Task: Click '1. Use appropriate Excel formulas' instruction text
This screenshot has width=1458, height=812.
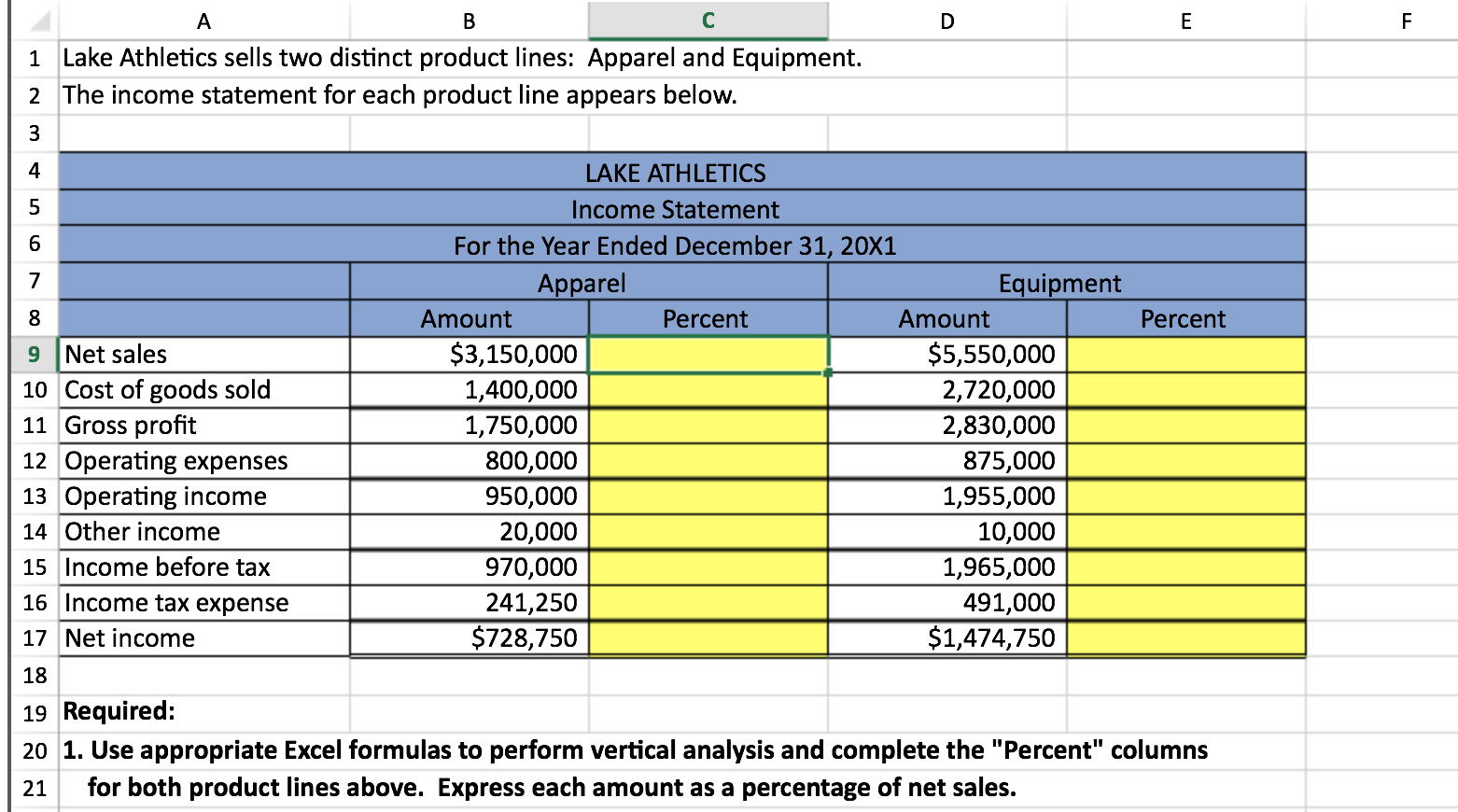Action: click(x=635, y=750)
